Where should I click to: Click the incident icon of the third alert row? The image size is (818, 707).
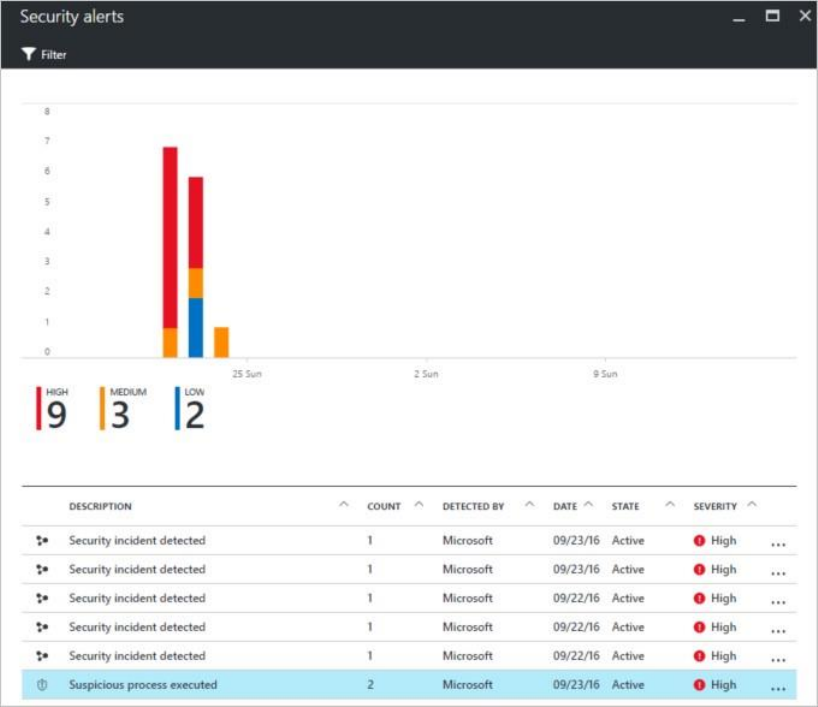click(x=42, y=598)
